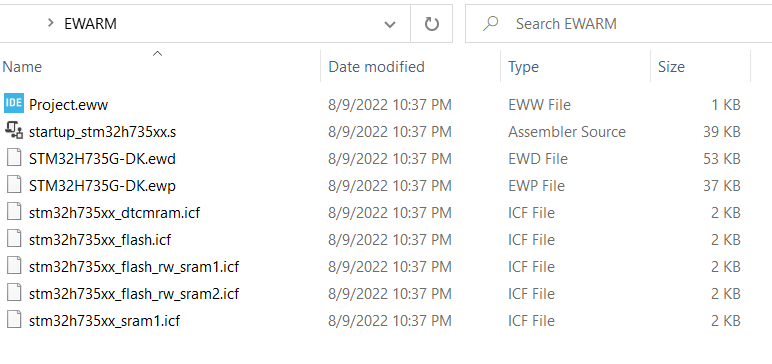Open the address bar history dropdown
The width and height of the screenshot is (772, 364).
click(x=390, y=24)
